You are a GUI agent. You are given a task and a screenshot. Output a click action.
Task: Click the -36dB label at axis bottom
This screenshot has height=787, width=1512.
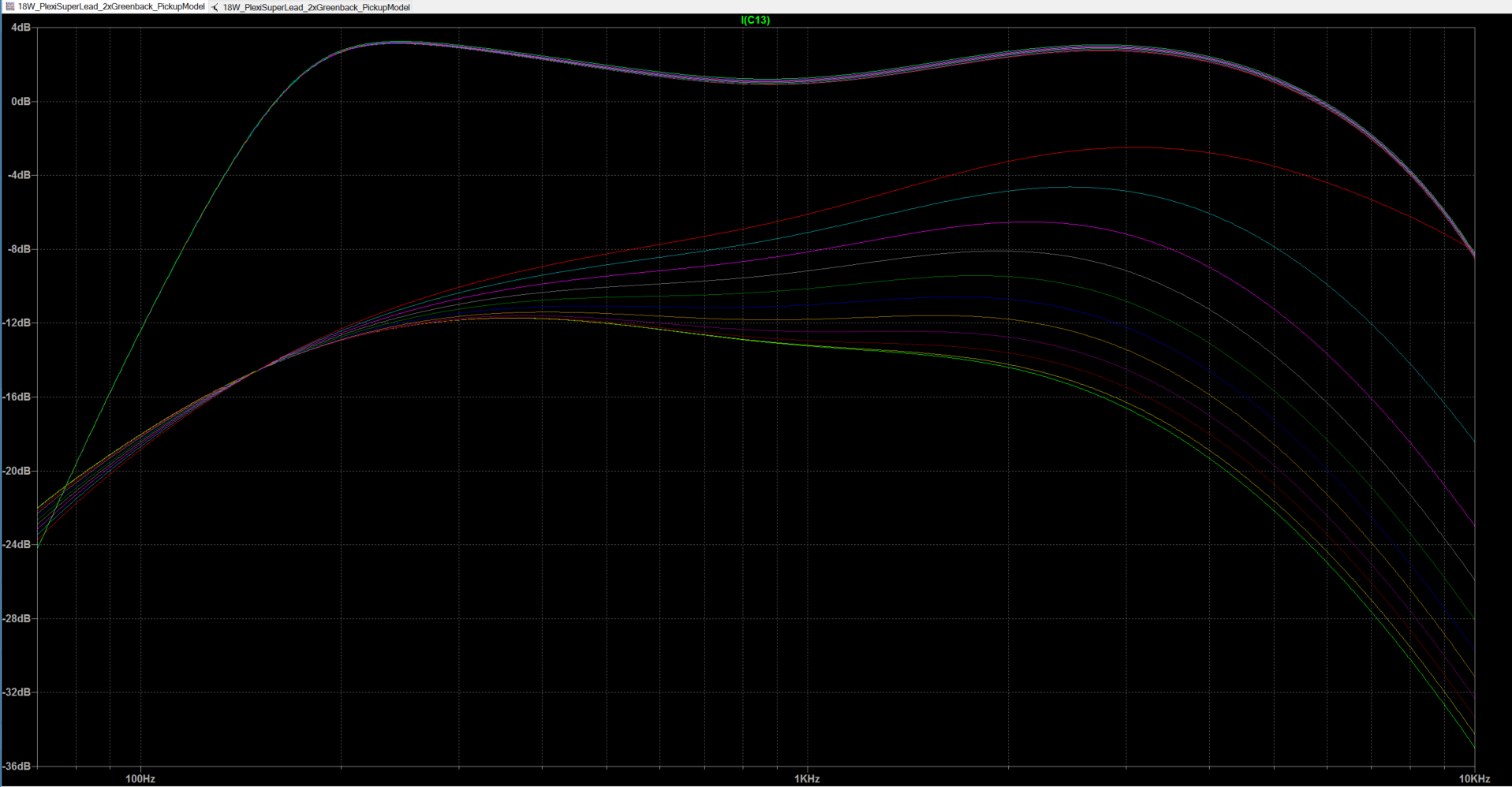[17, 766]
